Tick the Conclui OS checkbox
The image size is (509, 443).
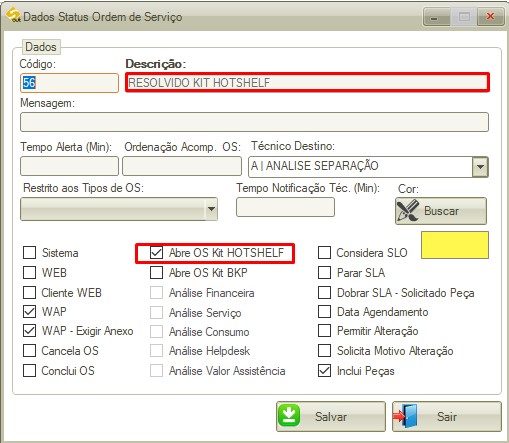tap(30, 370)
